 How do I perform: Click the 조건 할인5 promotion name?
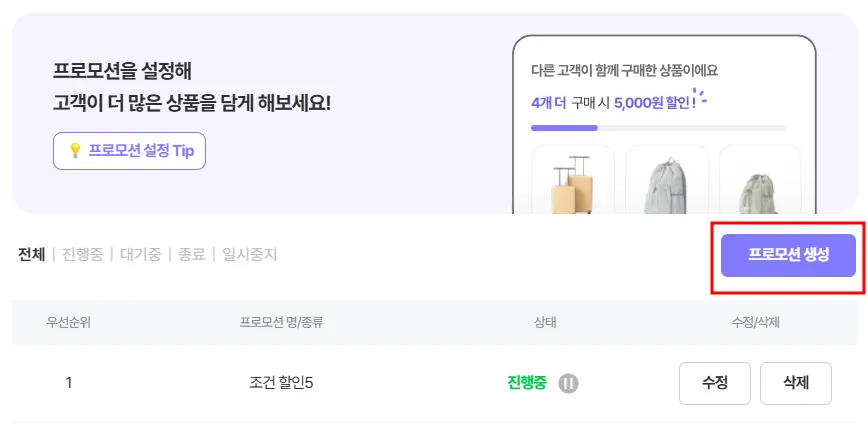(x=281, y=383)
